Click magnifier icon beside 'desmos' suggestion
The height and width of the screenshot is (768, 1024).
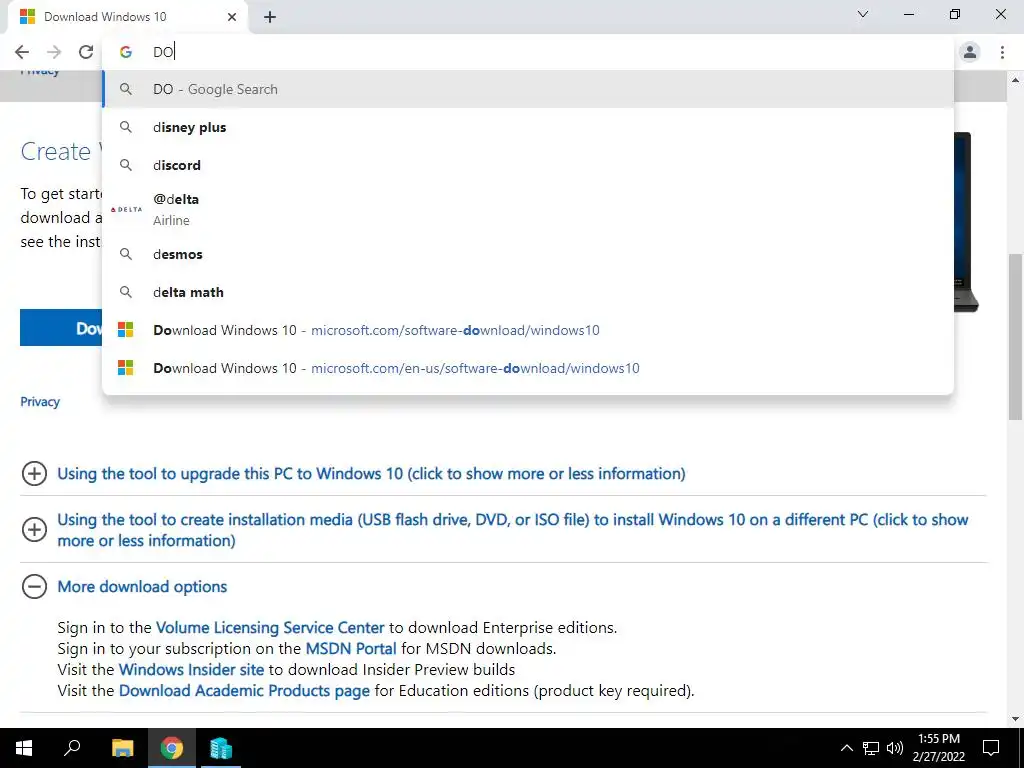[126, 254]
